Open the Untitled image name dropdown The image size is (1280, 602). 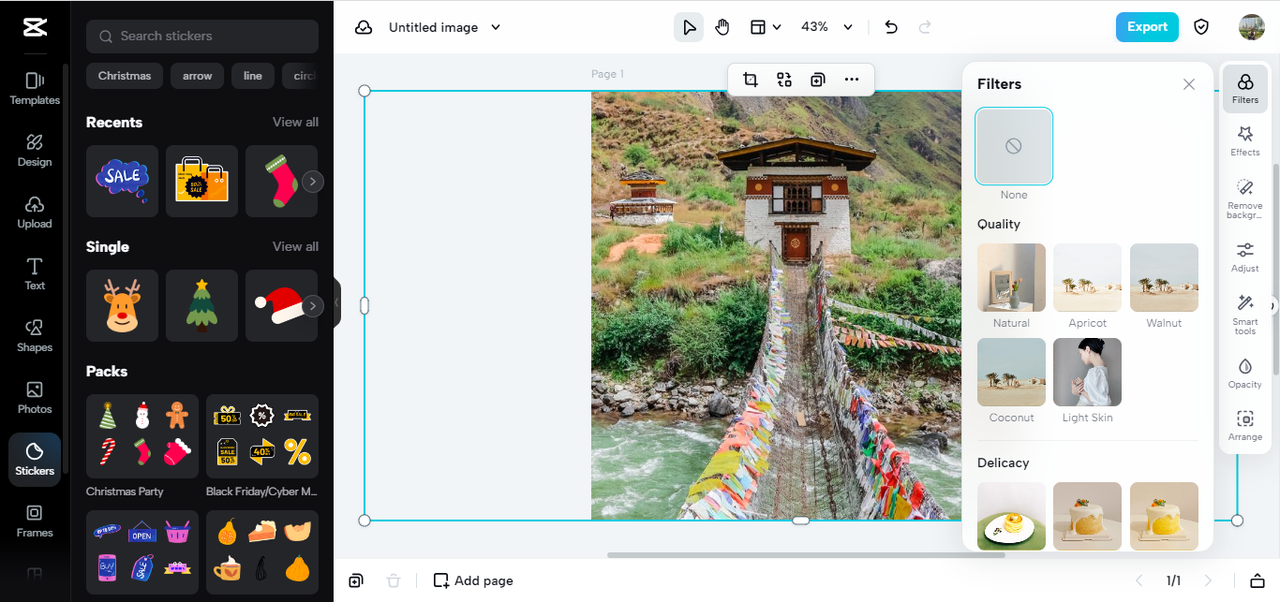pyautogui.click(x=445, y=27)
